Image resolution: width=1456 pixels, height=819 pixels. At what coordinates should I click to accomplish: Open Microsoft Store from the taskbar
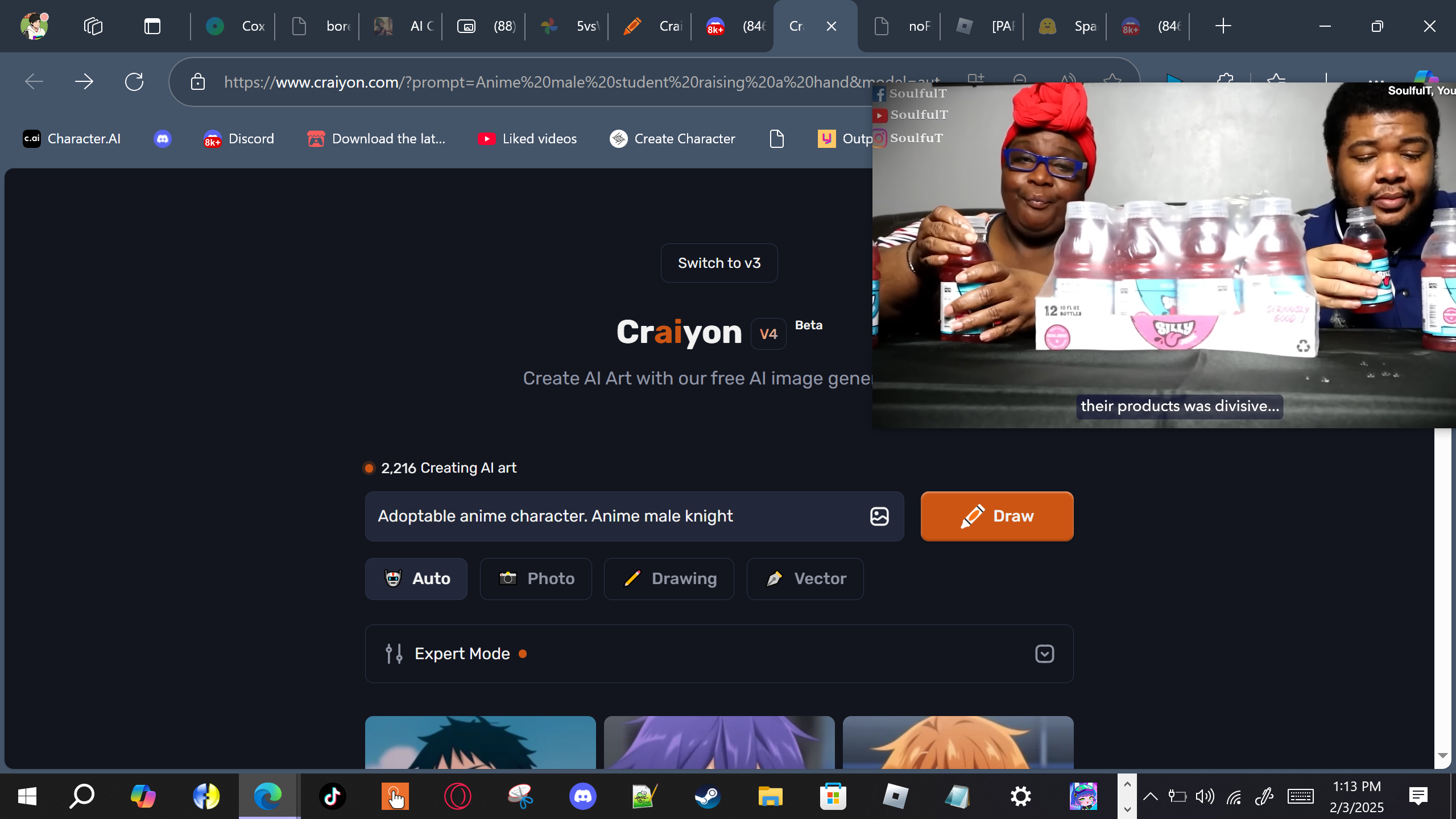pos(833,796)
